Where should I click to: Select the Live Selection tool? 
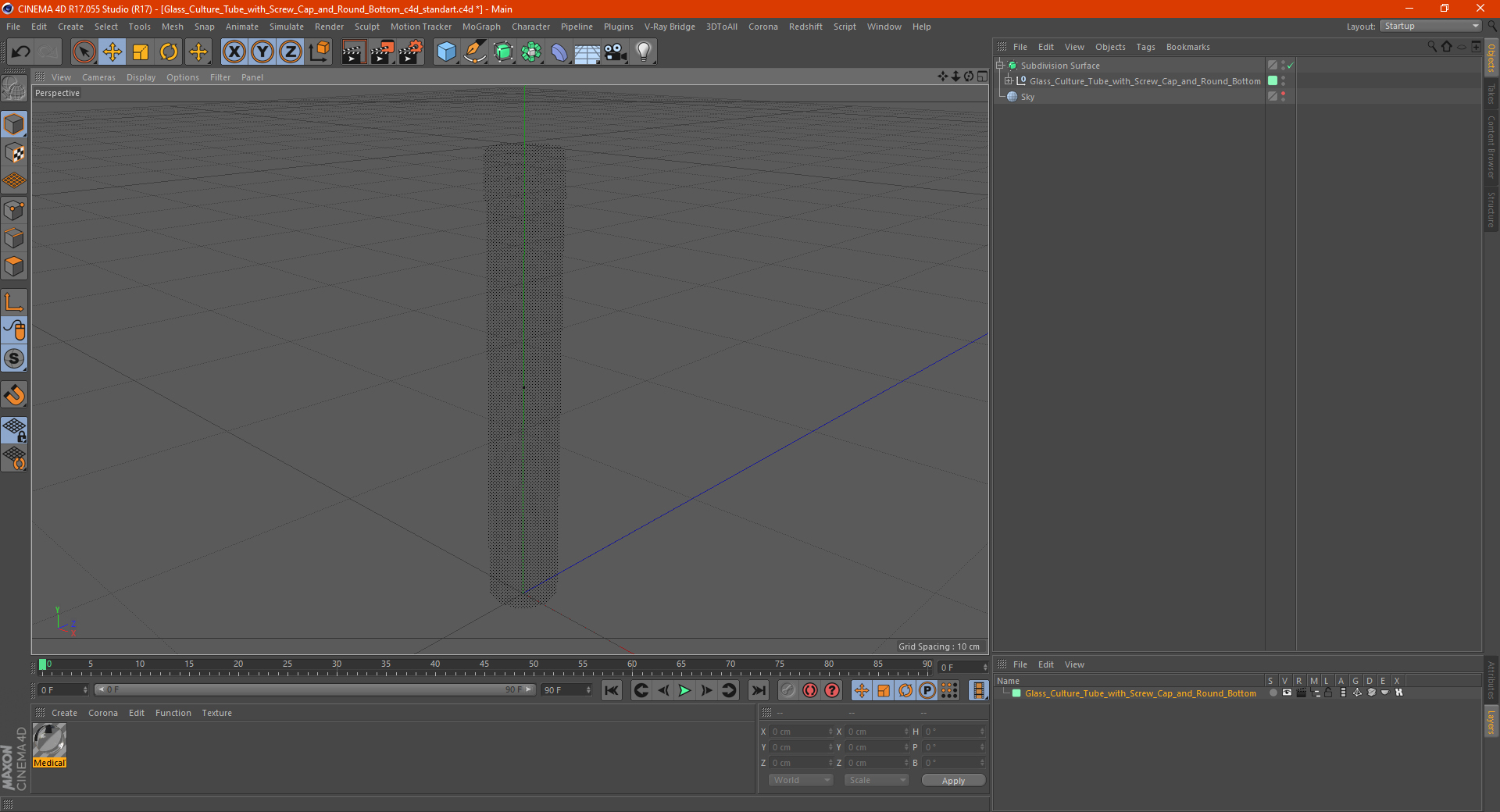pyautogui.click(x=84, y=52)
